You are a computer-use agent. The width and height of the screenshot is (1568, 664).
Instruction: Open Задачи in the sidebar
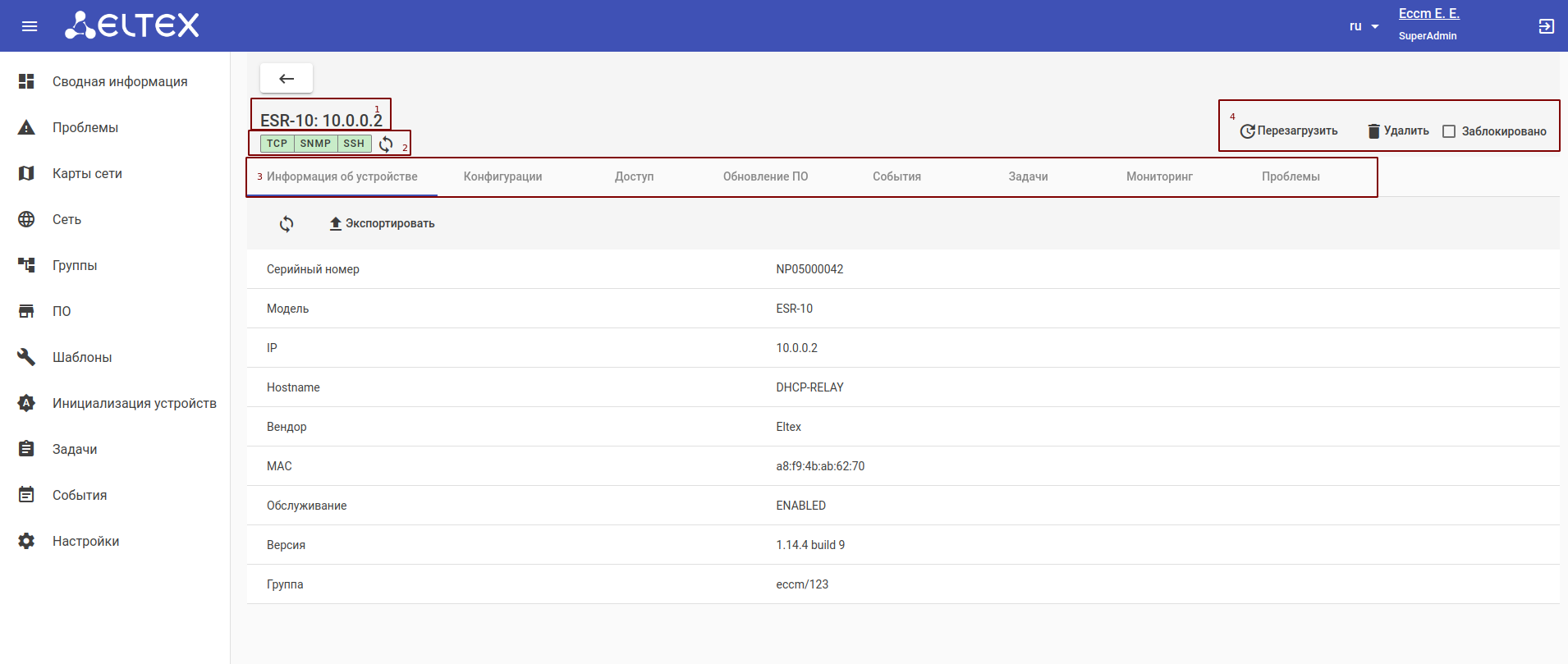tap(75, 449)
